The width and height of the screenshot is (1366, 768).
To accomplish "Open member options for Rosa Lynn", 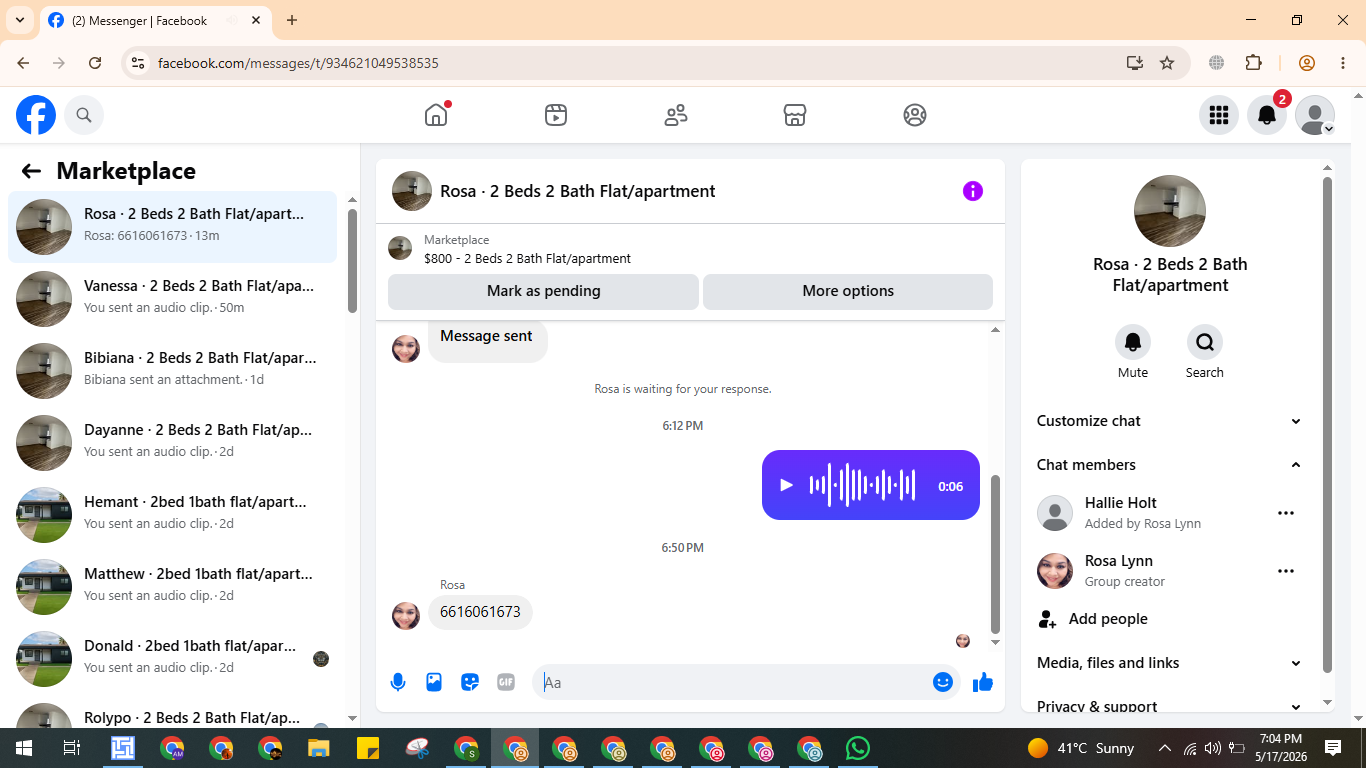I will coord(1286,571).
